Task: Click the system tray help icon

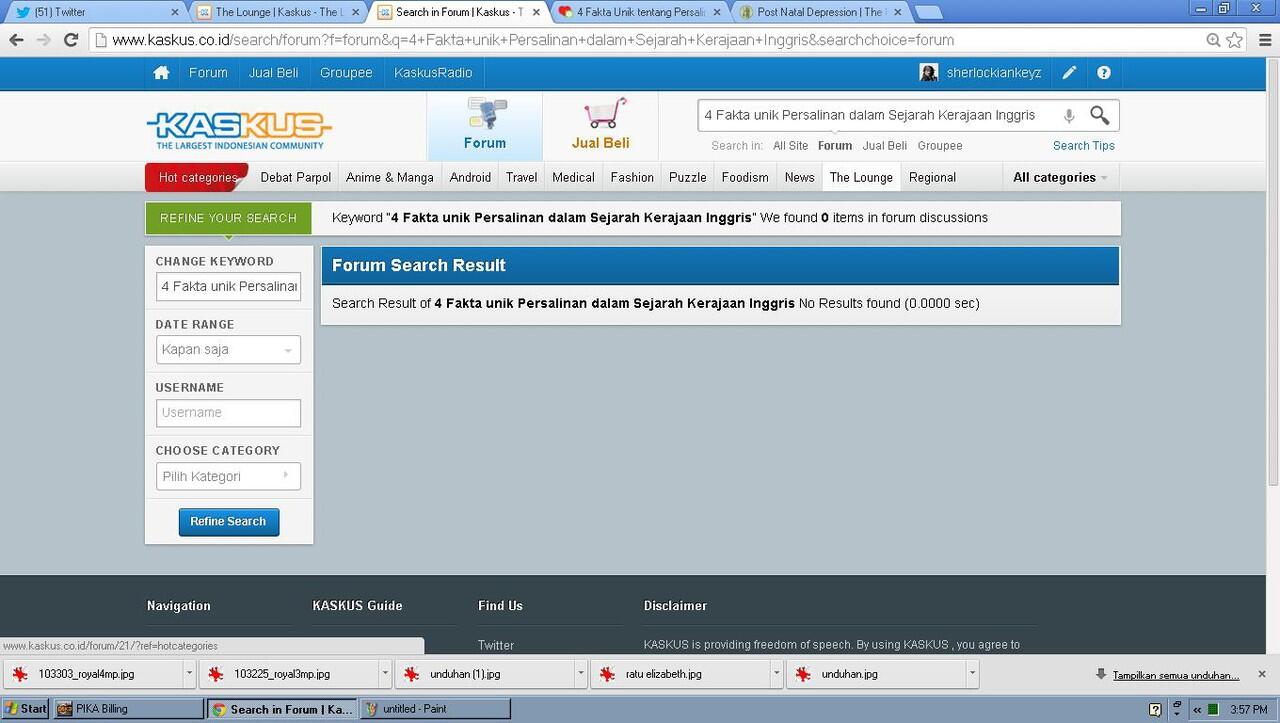Action: [1155, 710]
